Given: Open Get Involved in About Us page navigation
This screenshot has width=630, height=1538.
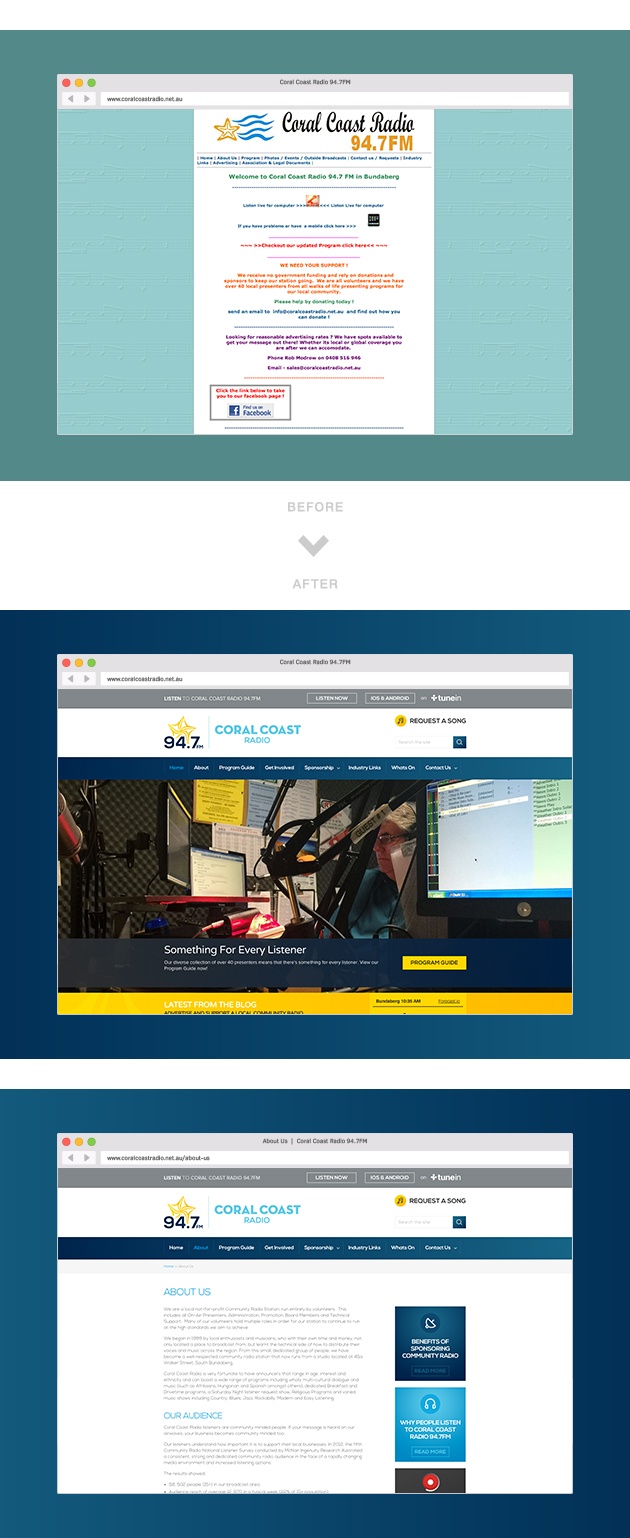Looking at the screenshot, I should [279, 1248].
